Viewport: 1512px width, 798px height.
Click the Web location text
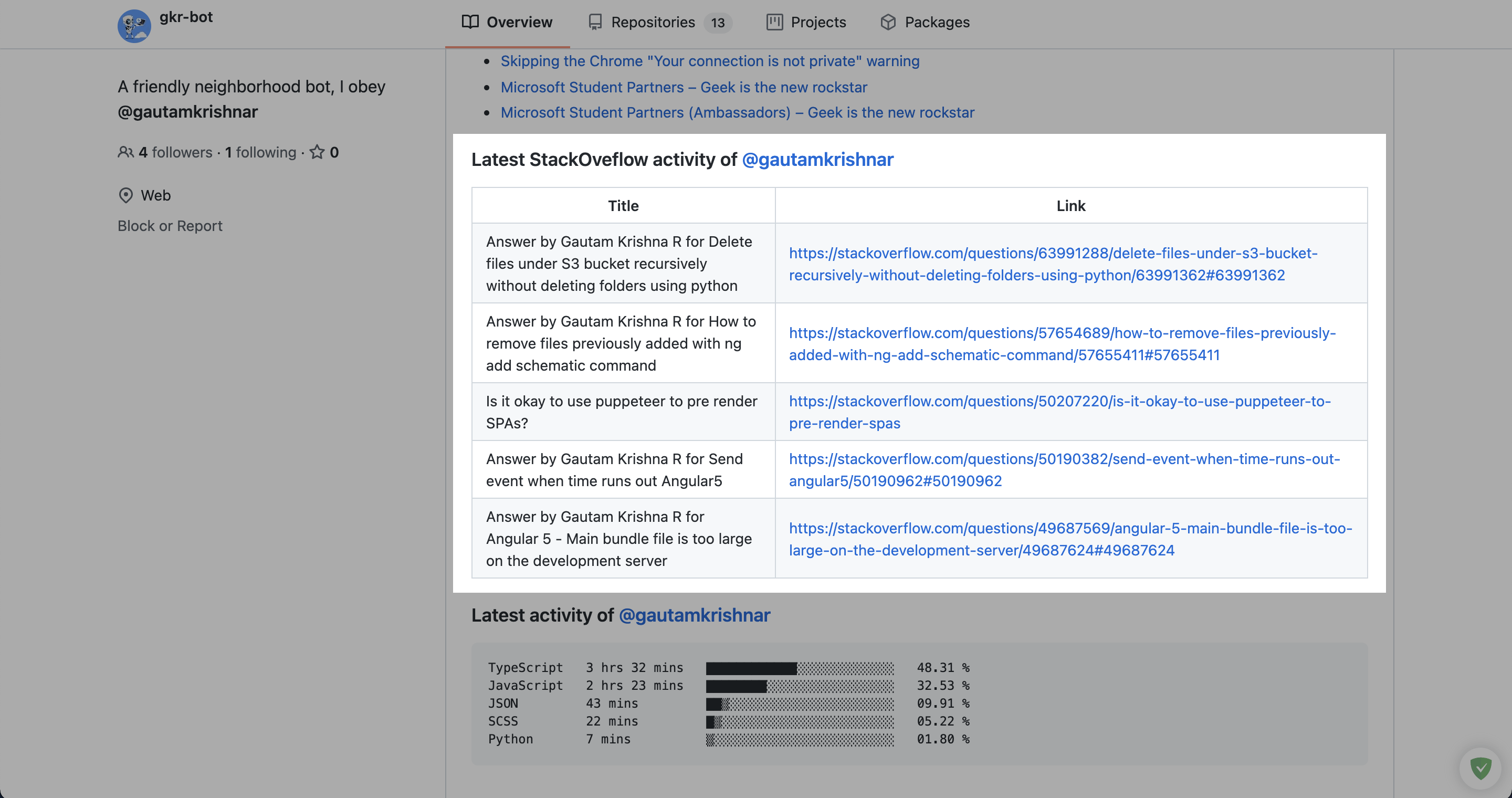(x=155, y=195)
